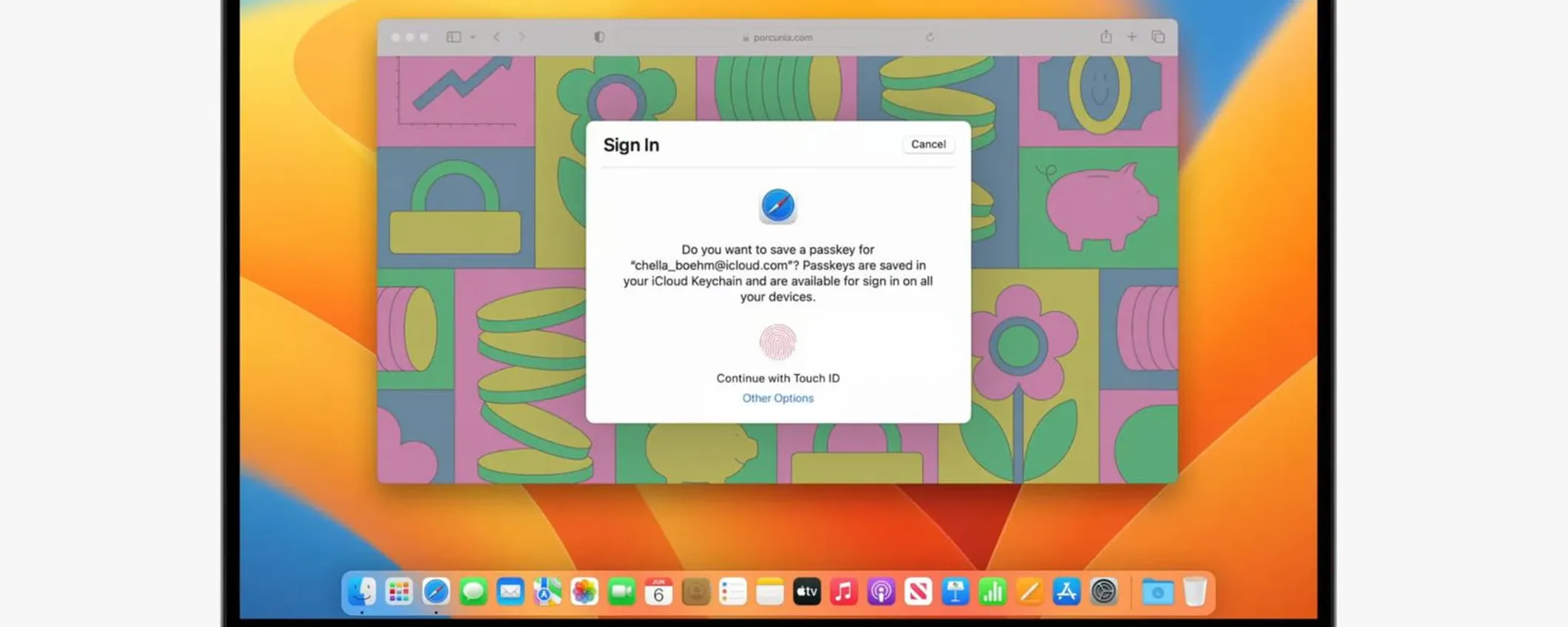Tap the Touch ID fingerprint icon
This screenshot has height=627, width=1568.
(x=777, y=342)
